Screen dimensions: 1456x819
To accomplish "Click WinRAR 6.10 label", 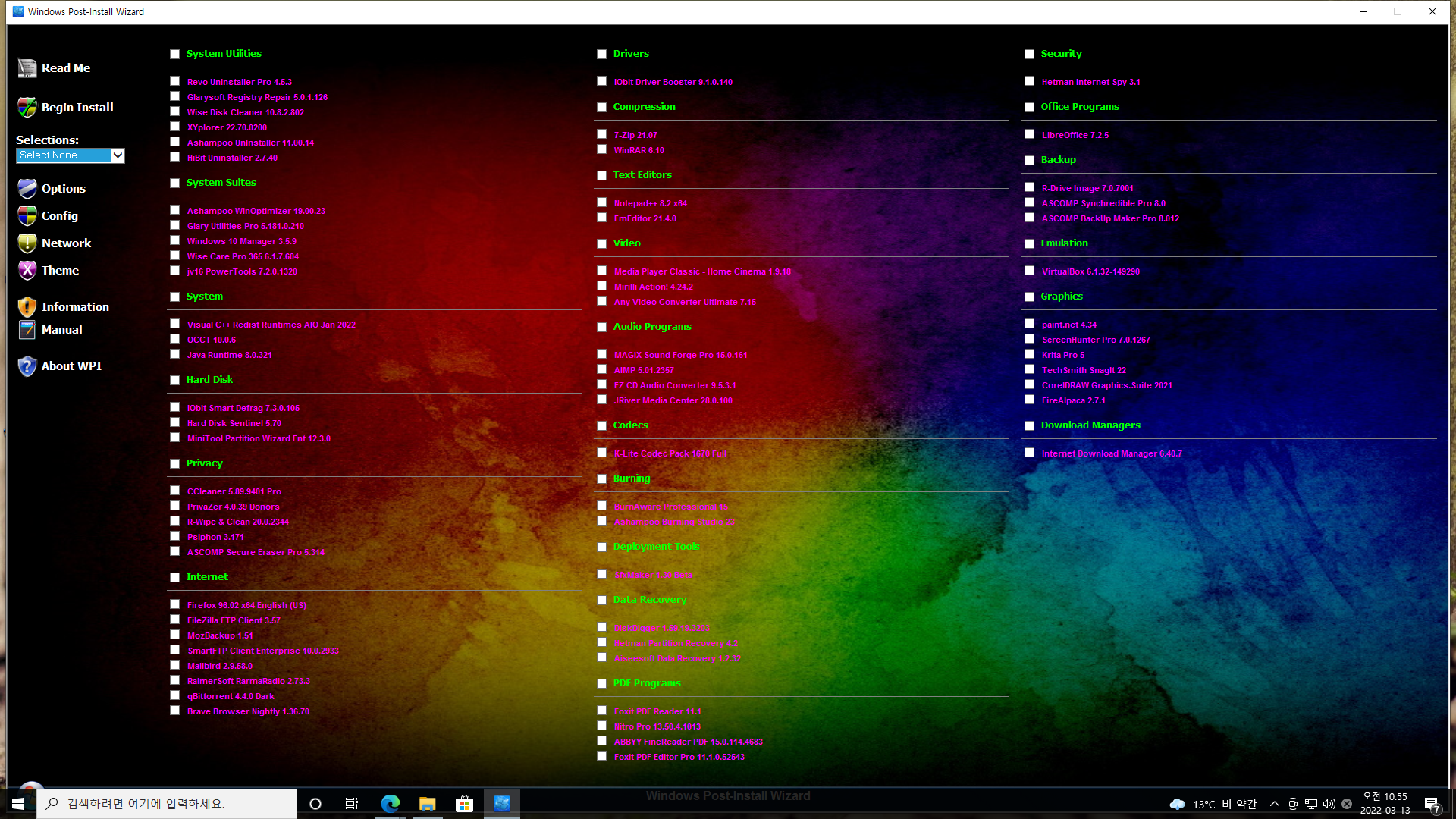I will (639, 150).
